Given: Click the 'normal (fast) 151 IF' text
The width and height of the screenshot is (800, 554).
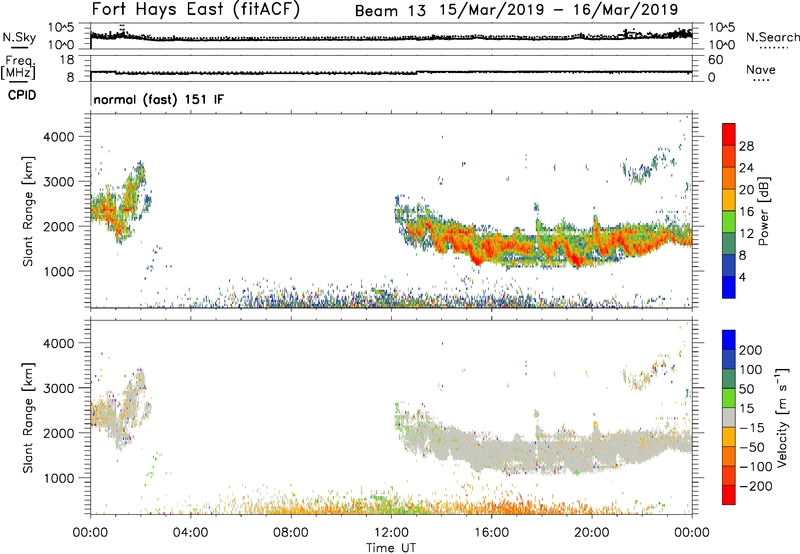Looking at the screenshot, I should pos(159,99).
